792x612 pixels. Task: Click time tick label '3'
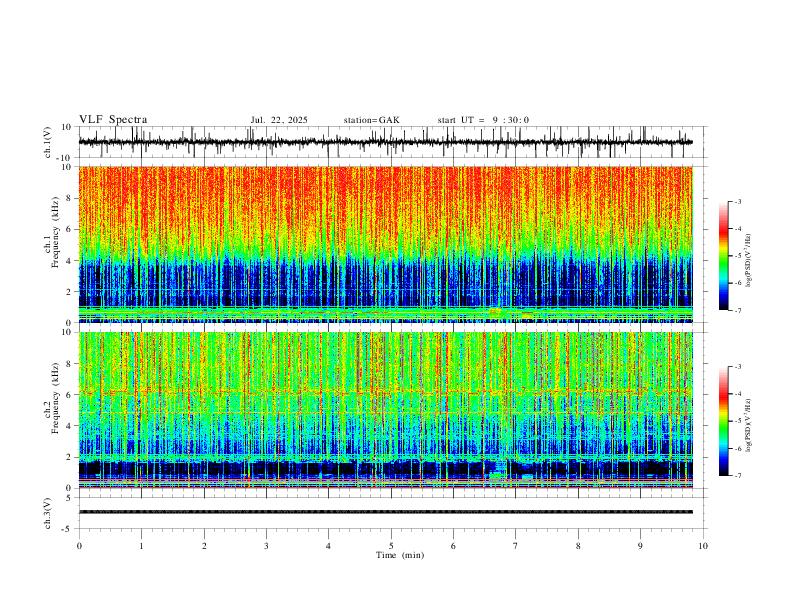[x=266, y=546]
